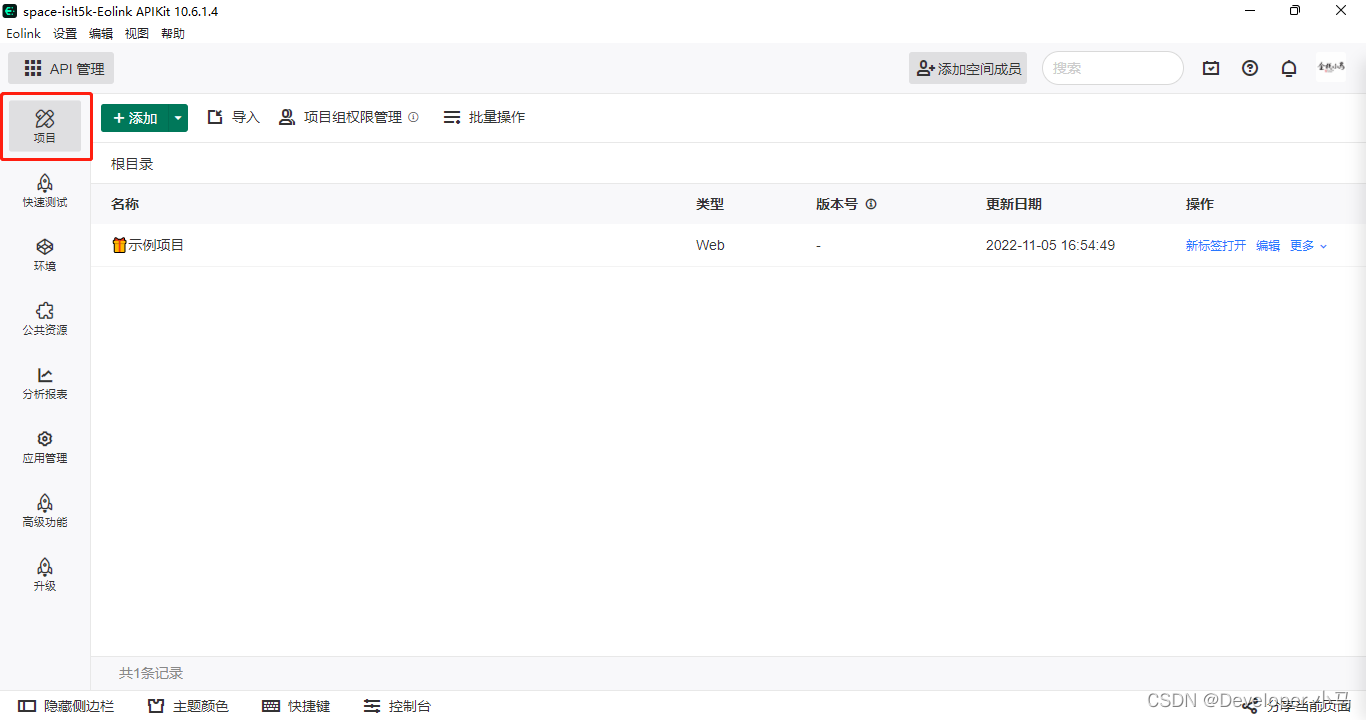Open the 示例项目 row
This screenshot has height=720, width=1366.
pyautogui.click(x=728, y=245)
